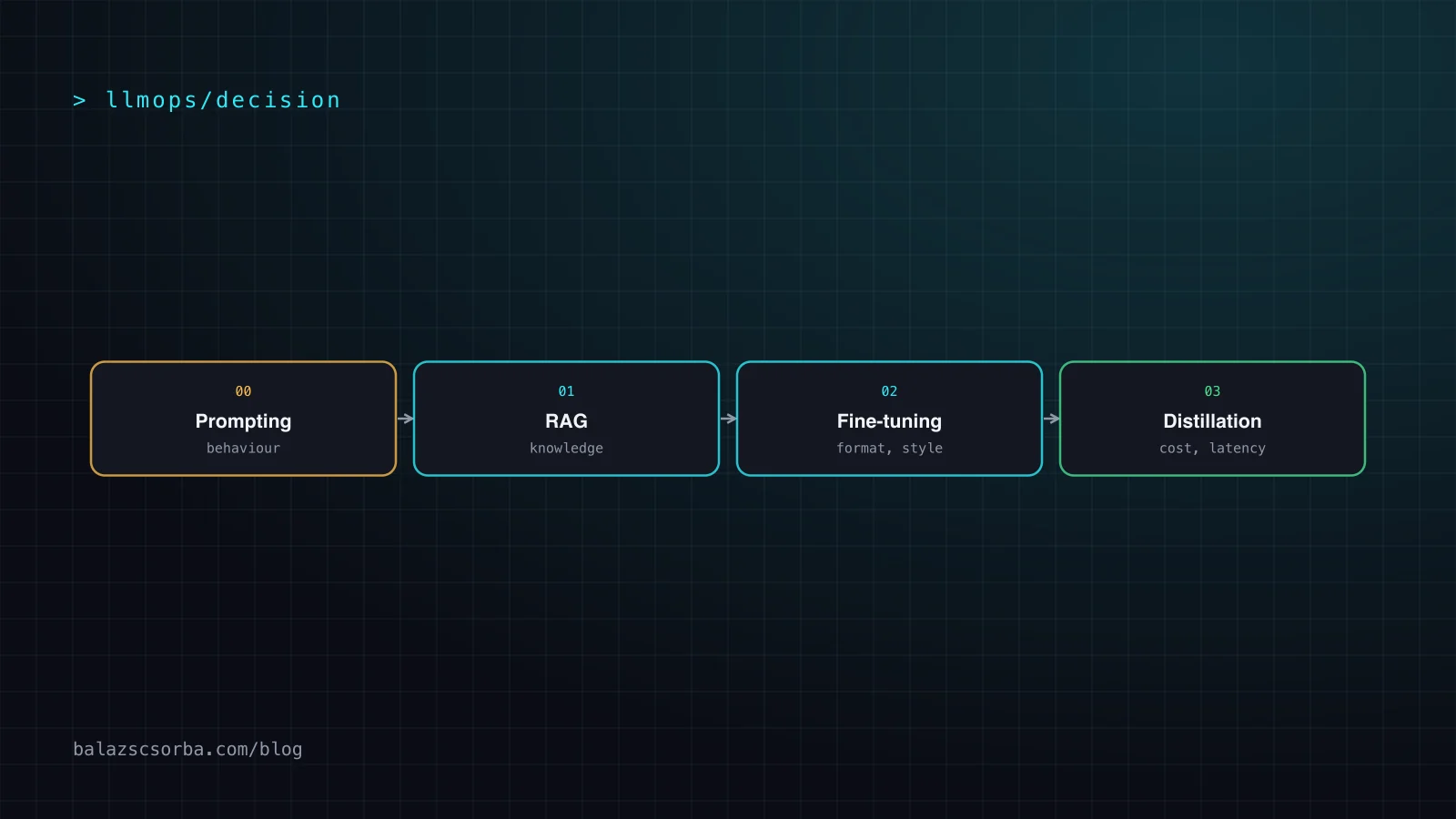
Task: Click the 'llmops/decision' heading text
Action: click(x=223, y=100)
